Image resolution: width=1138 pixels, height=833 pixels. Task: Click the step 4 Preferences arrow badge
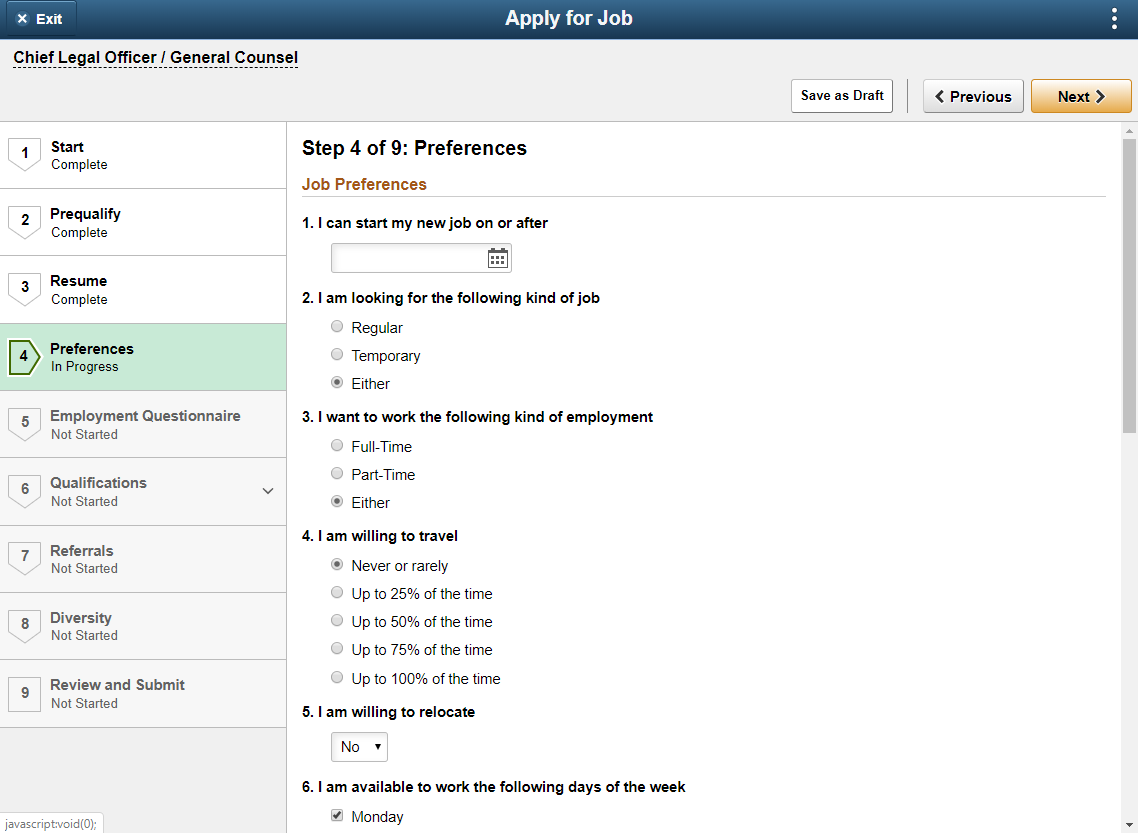25,356
